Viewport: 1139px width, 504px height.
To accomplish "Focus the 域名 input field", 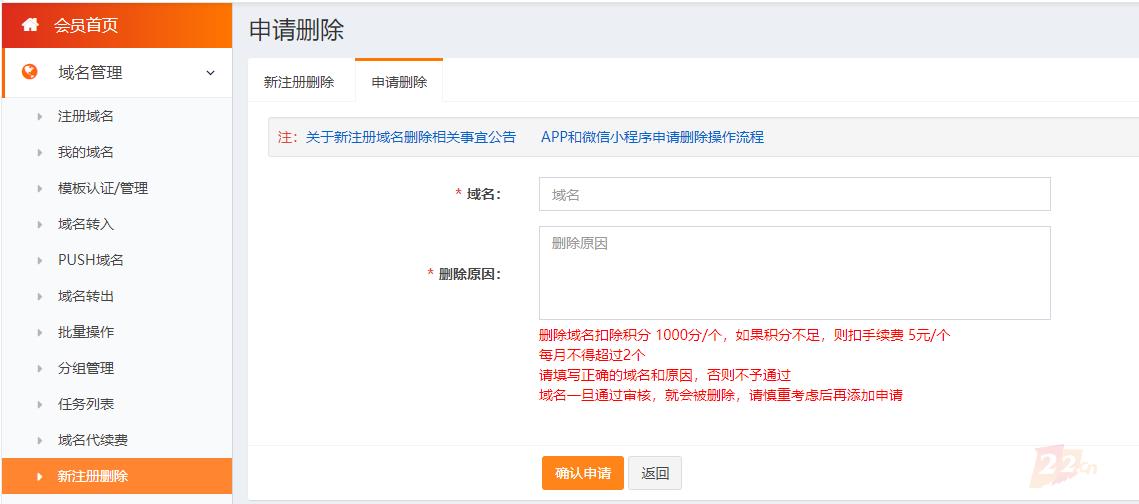I will (795, 194).
